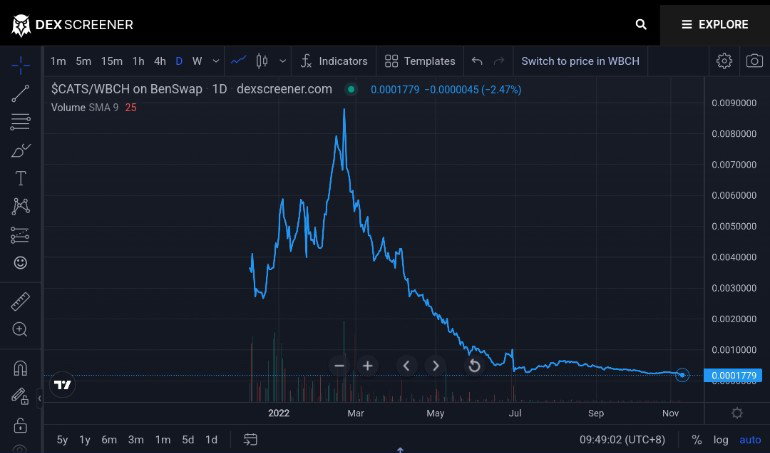Screen dimensions: 770x453
Task: Toggle auto scale mode
Action: (750, 440)
